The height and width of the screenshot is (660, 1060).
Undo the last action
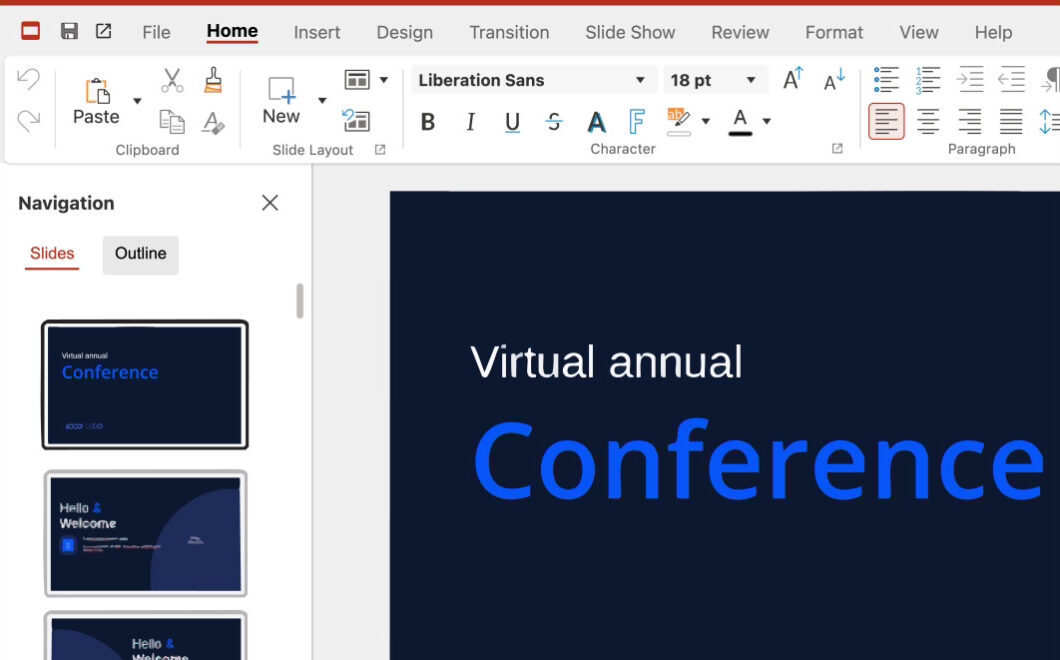[28, 80]
